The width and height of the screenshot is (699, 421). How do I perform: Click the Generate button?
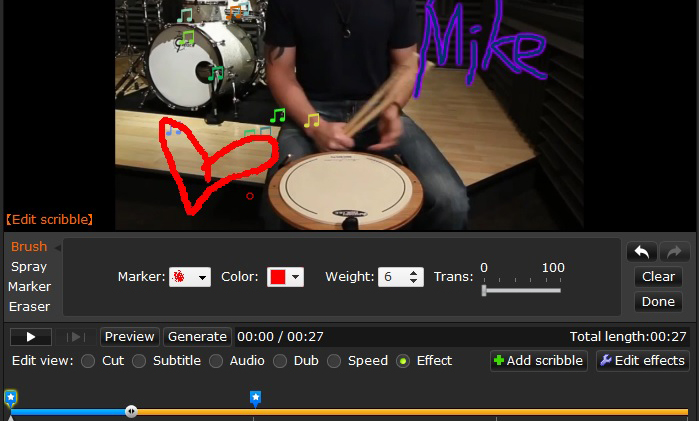[197, 337]
